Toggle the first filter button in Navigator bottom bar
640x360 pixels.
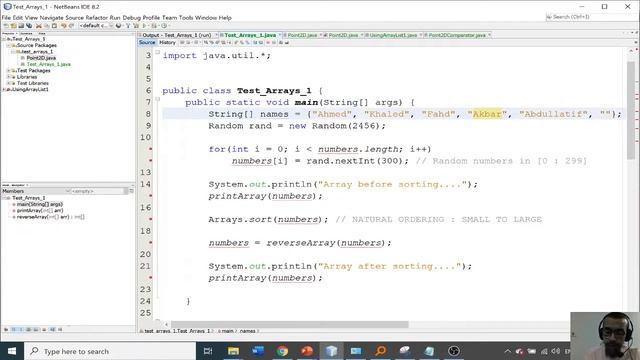coord(6,329)
